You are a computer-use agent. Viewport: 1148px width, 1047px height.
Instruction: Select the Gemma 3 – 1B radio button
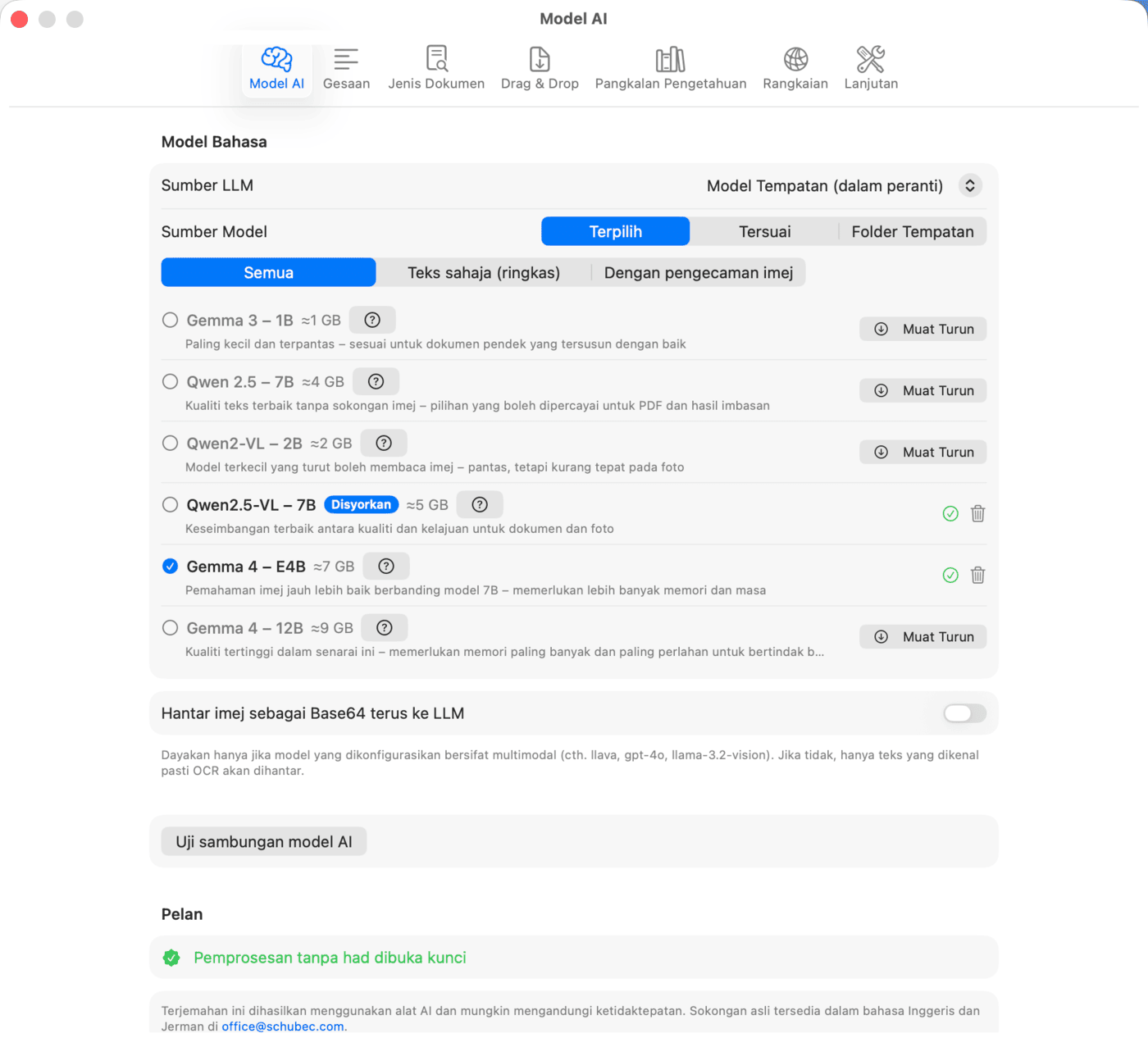[170, 320]
